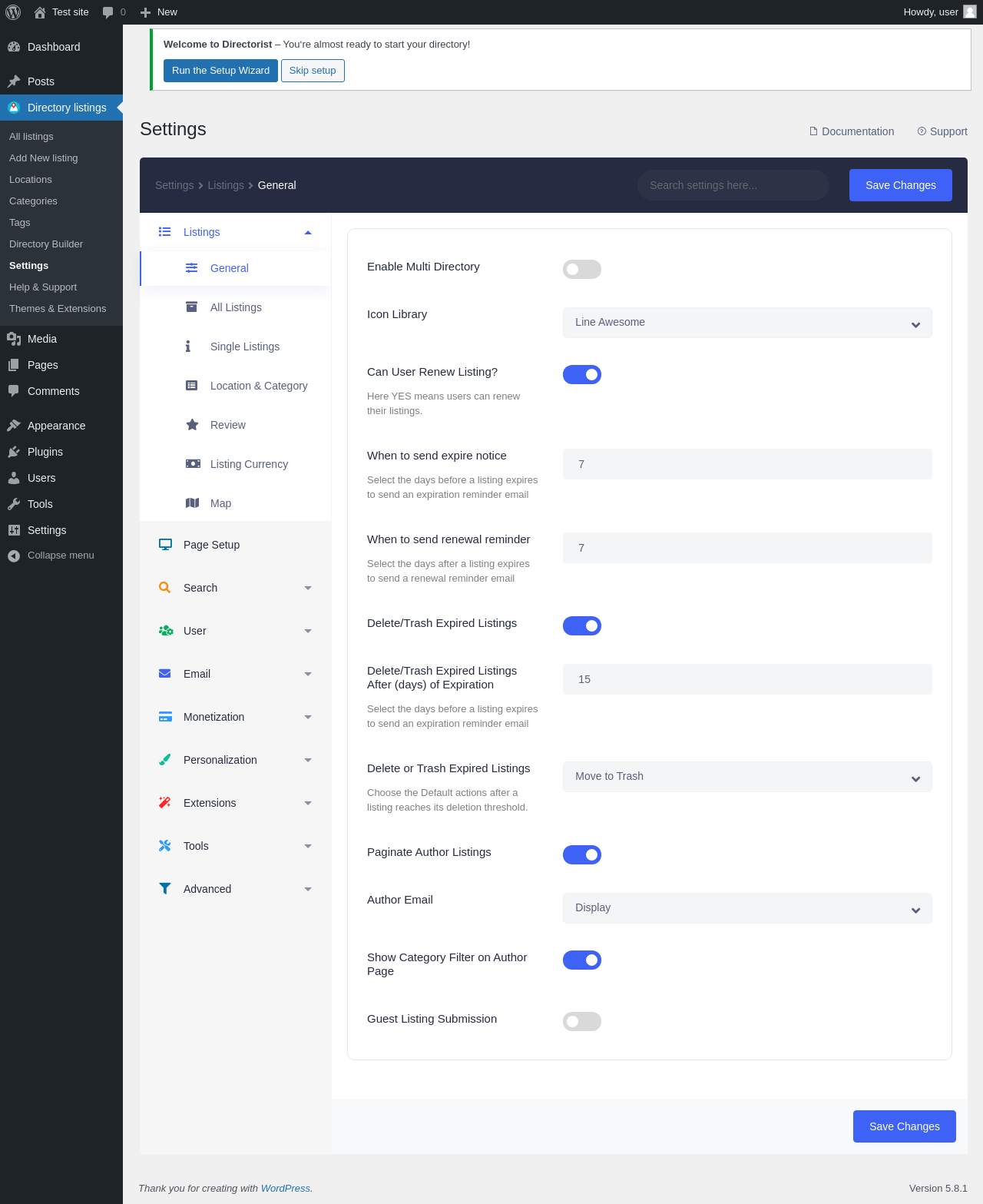Click Run the Setup Wizard button

220,71
